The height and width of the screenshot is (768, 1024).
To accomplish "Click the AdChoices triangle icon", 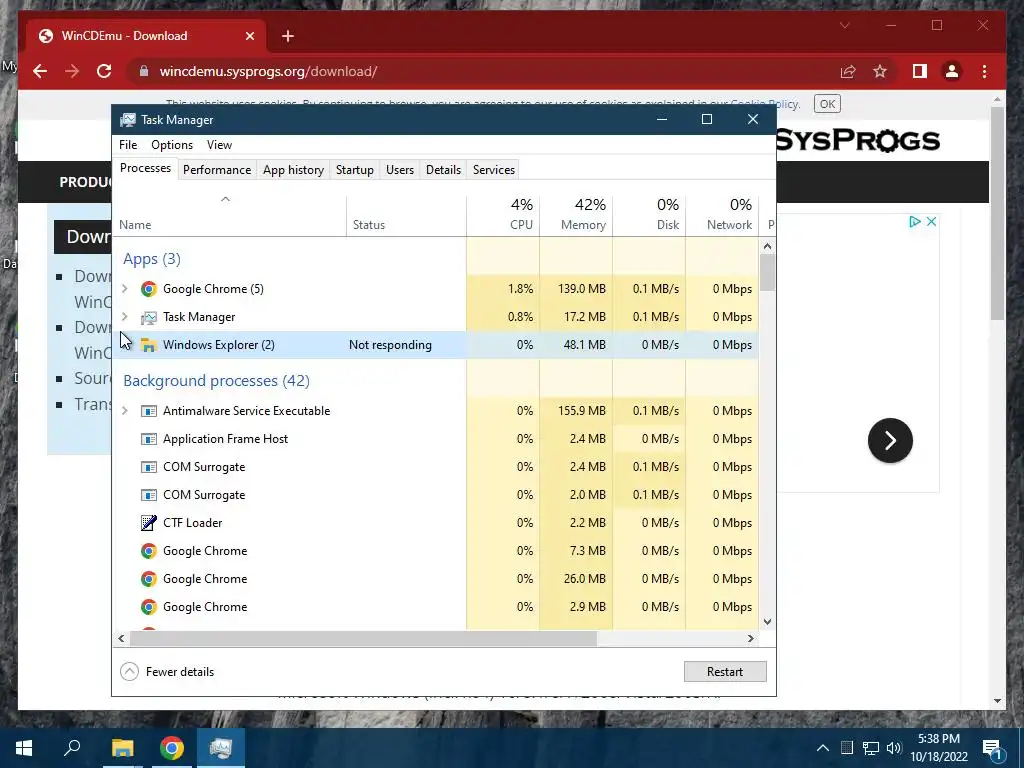I will (915, 221).
